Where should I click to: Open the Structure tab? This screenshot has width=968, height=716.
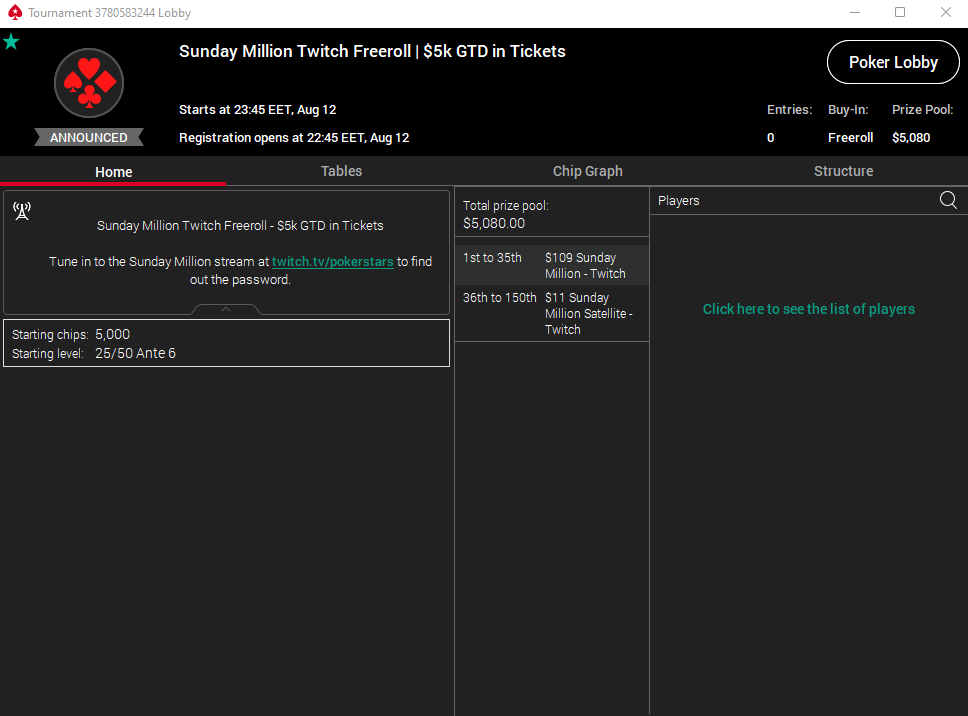coord(843,171)
